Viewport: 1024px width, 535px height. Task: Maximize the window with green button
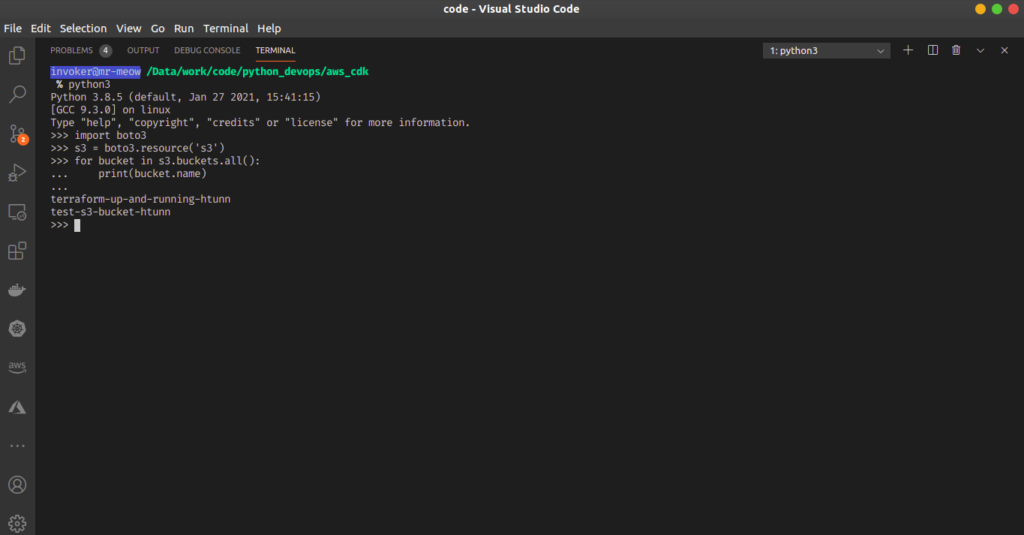(997, 9)
